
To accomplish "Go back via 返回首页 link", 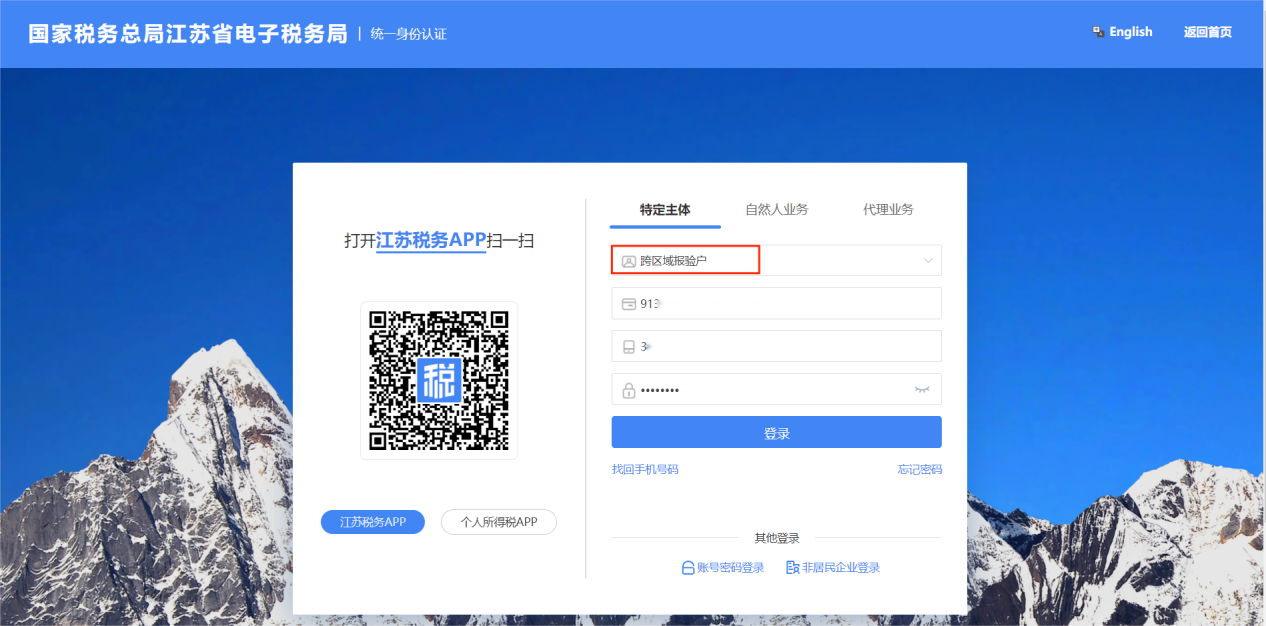I will tap(1207, 32).
